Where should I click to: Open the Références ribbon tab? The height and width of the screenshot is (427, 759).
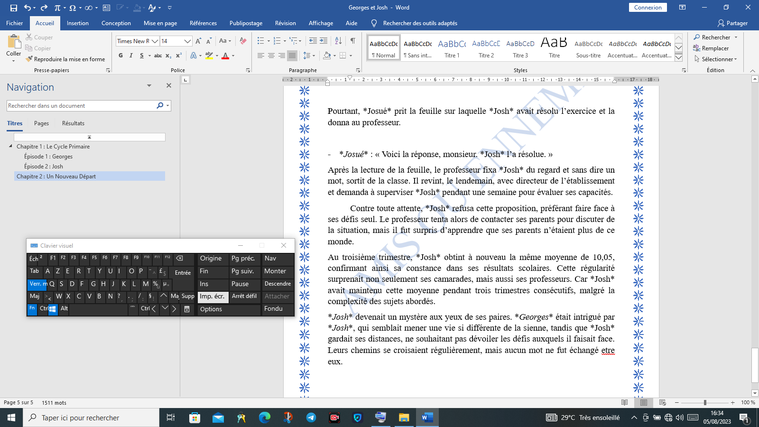coord(203,22)
